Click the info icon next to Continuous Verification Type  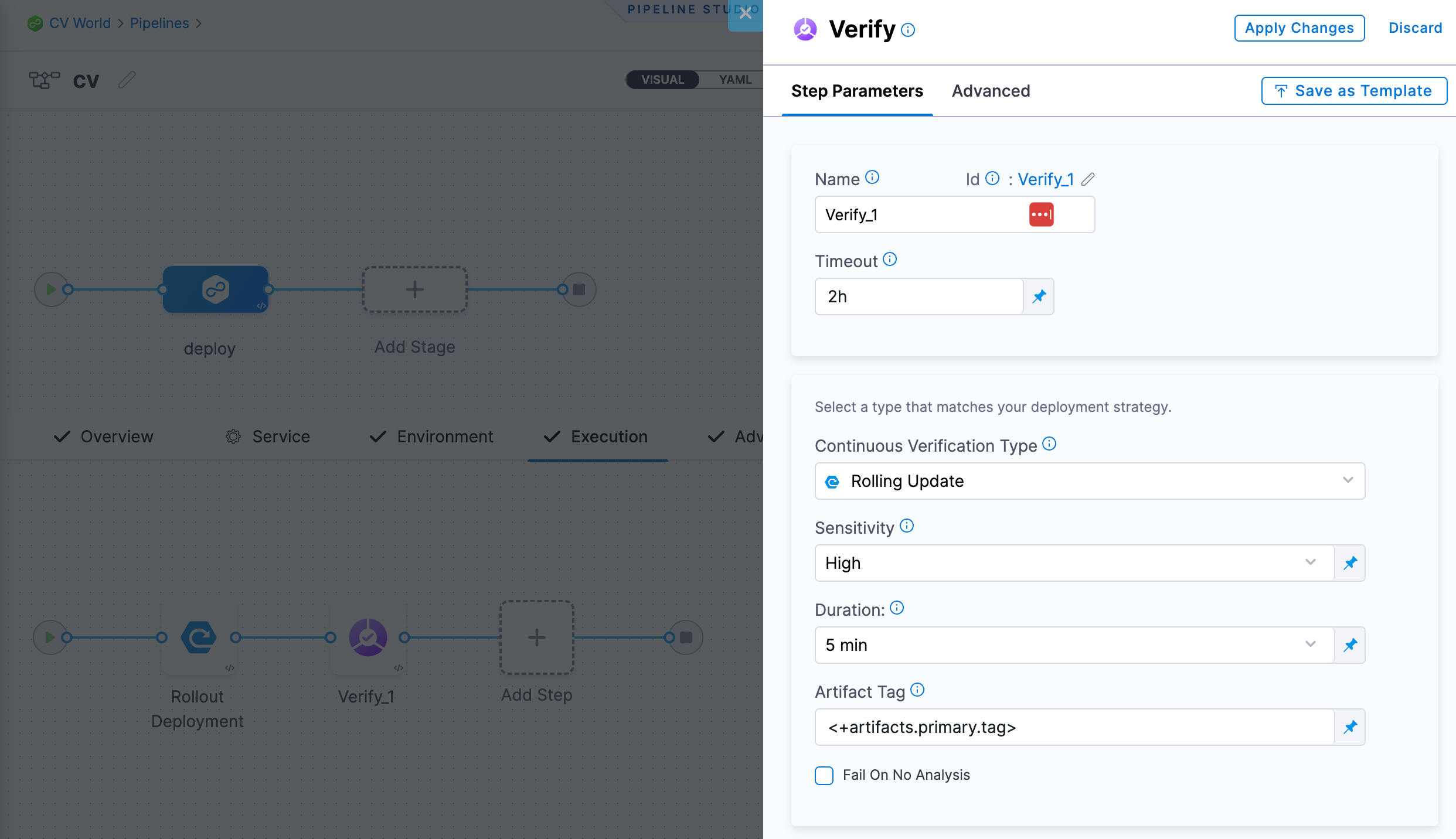click(1050, 444)
